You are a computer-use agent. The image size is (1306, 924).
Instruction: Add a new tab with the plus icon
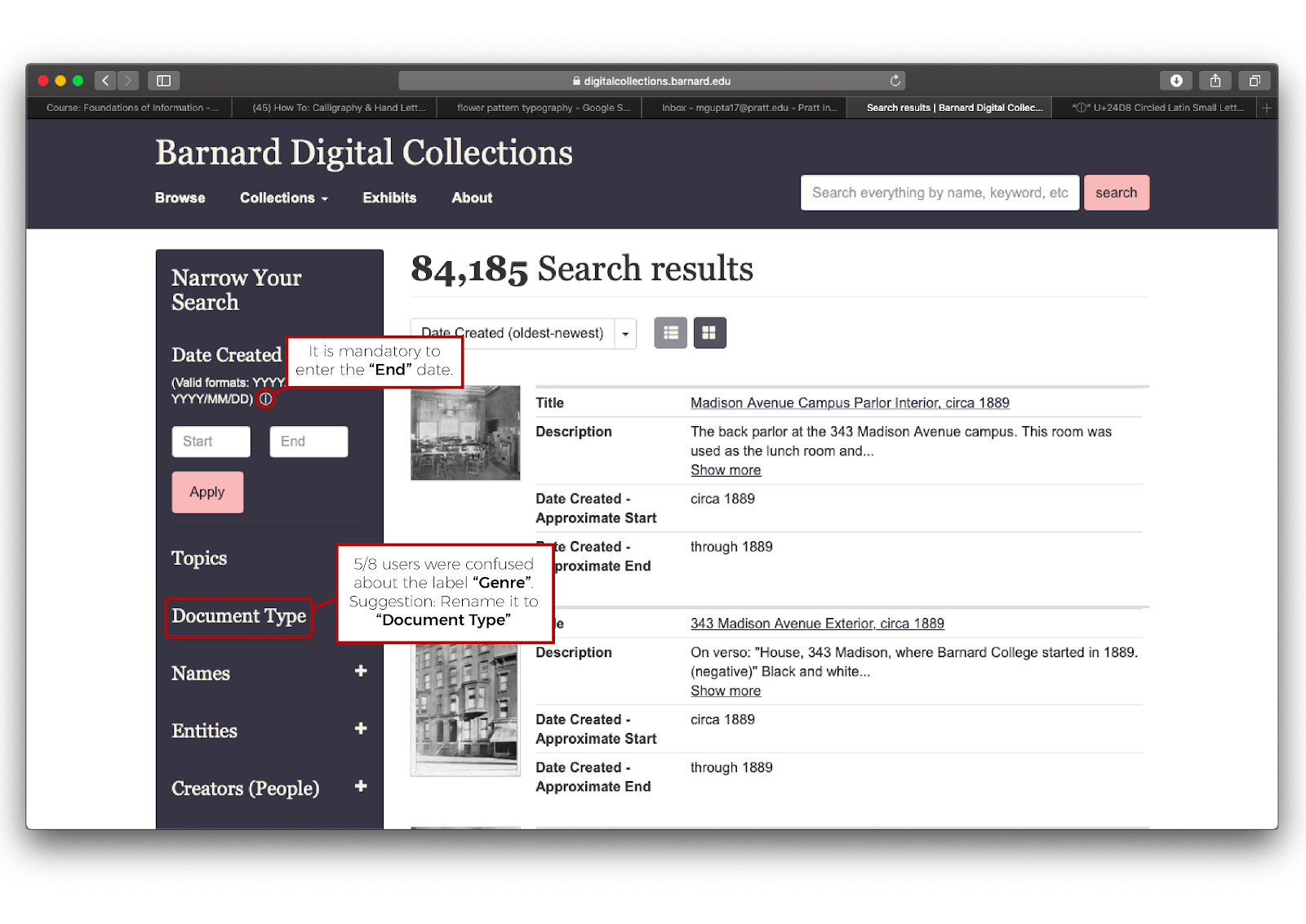pos(1267,108)
